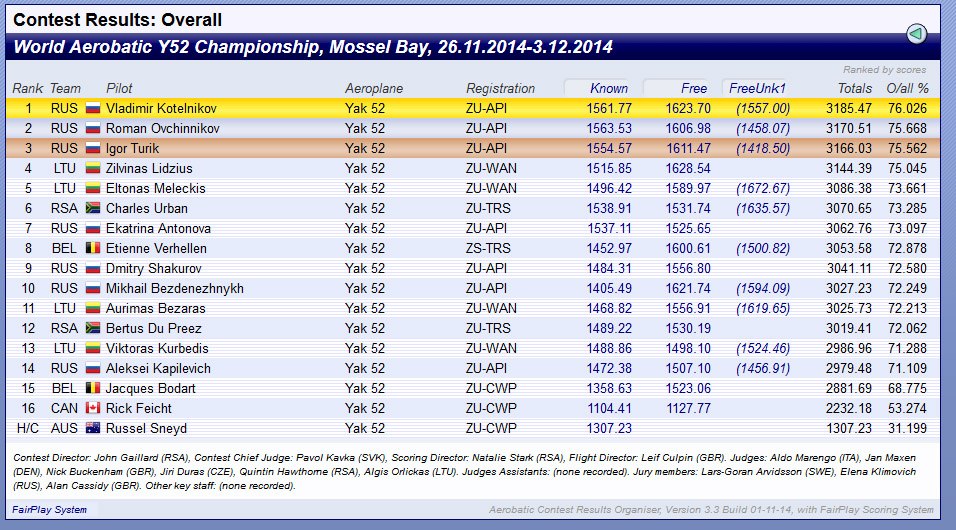956x530 pixels.
Task: Select pilot name Igor Turik
Action: pos(132,149)
